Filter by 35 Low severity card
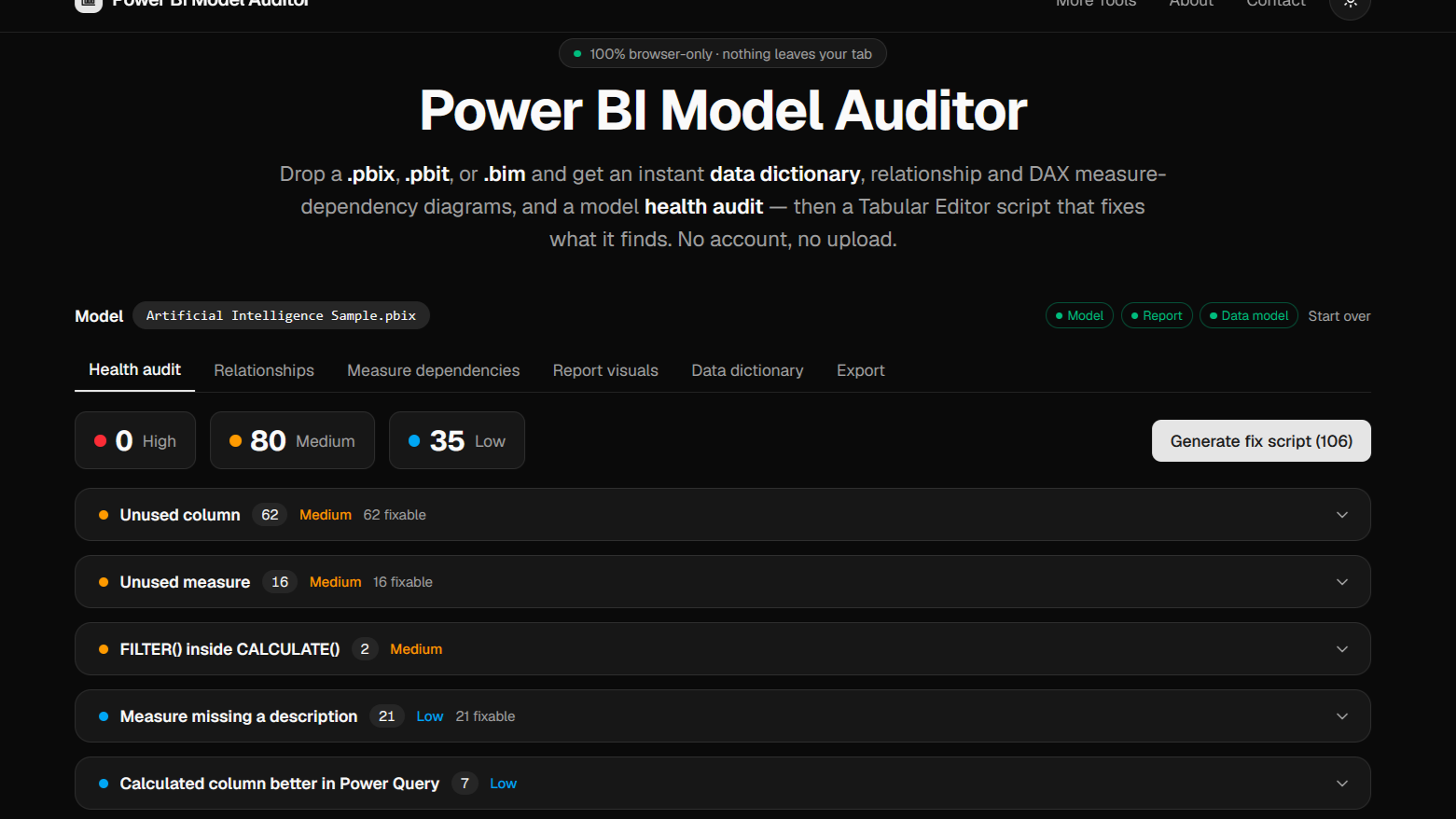 [457, 440]
